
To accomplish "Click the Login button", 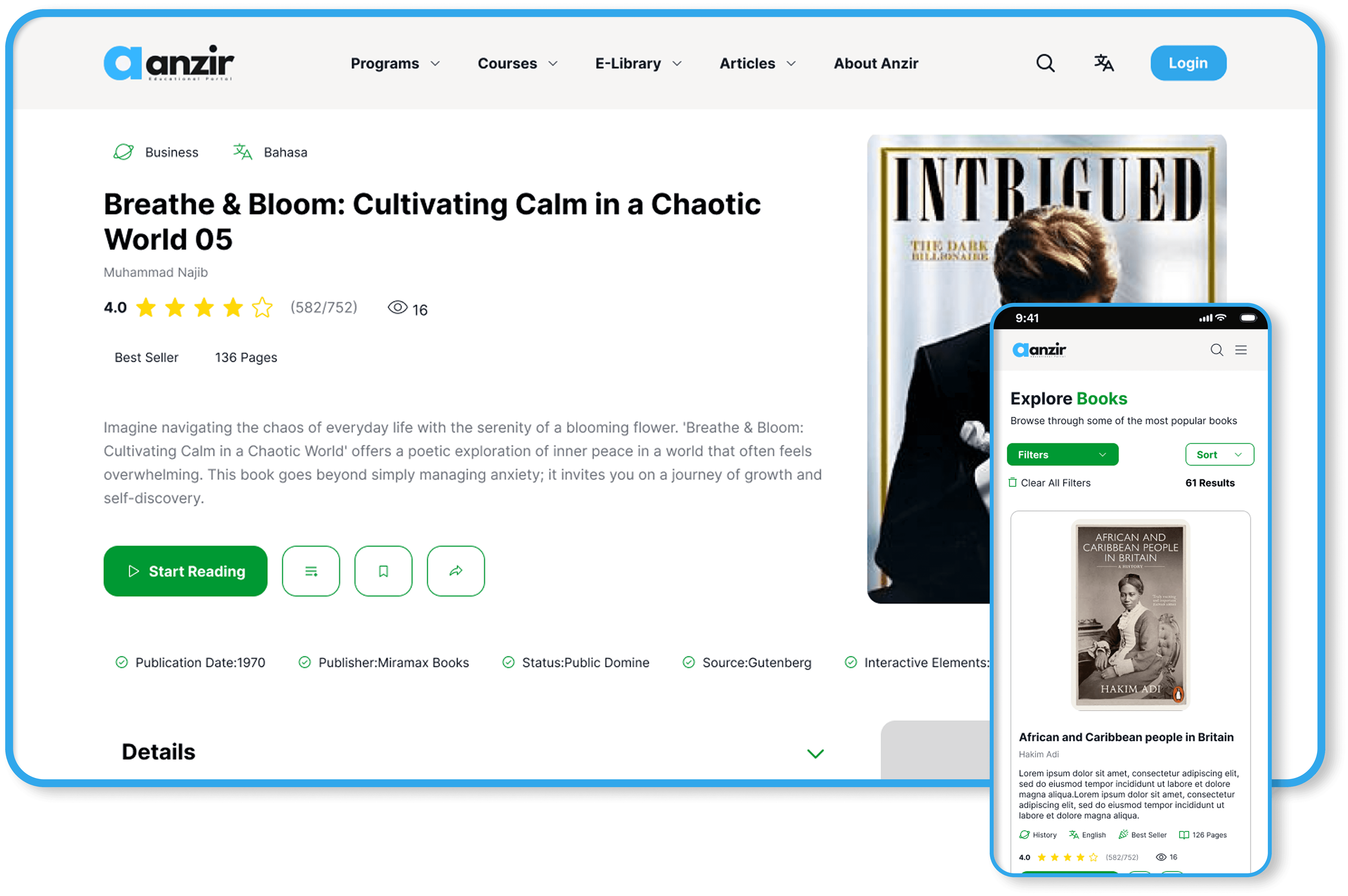I will tap(1188, 63).
